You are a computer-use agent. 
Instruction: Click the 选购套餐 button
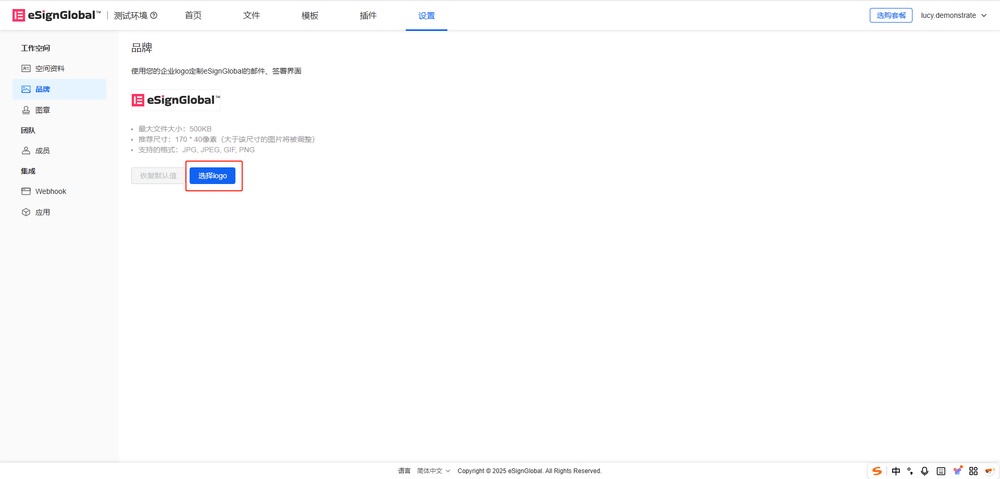890,16
